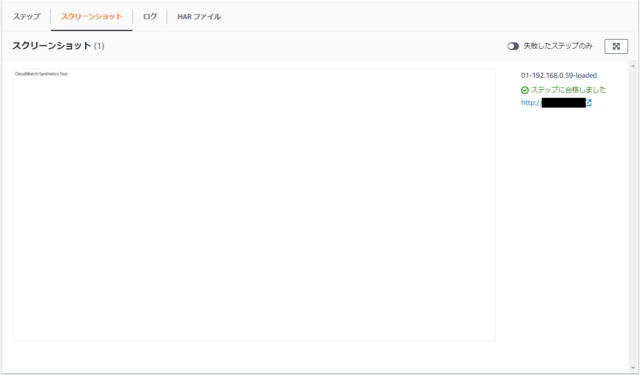Click the scrollbar down arrow
This screenshot has width=640, height=375.
point(633,367)
